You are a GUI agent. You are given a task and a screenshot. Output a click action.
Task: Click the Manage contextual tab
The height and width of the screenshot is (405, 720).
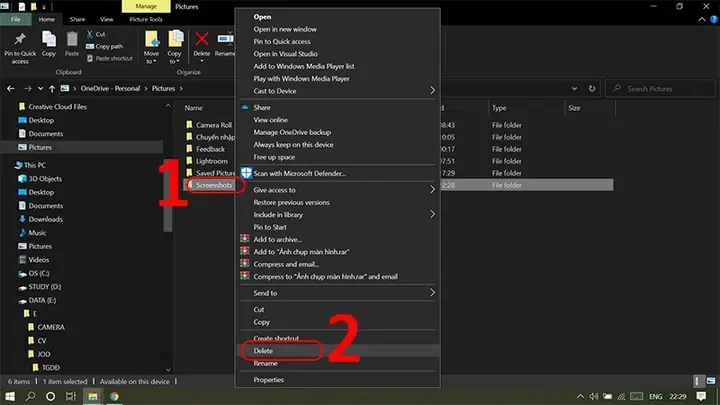(x=146, y=6)
